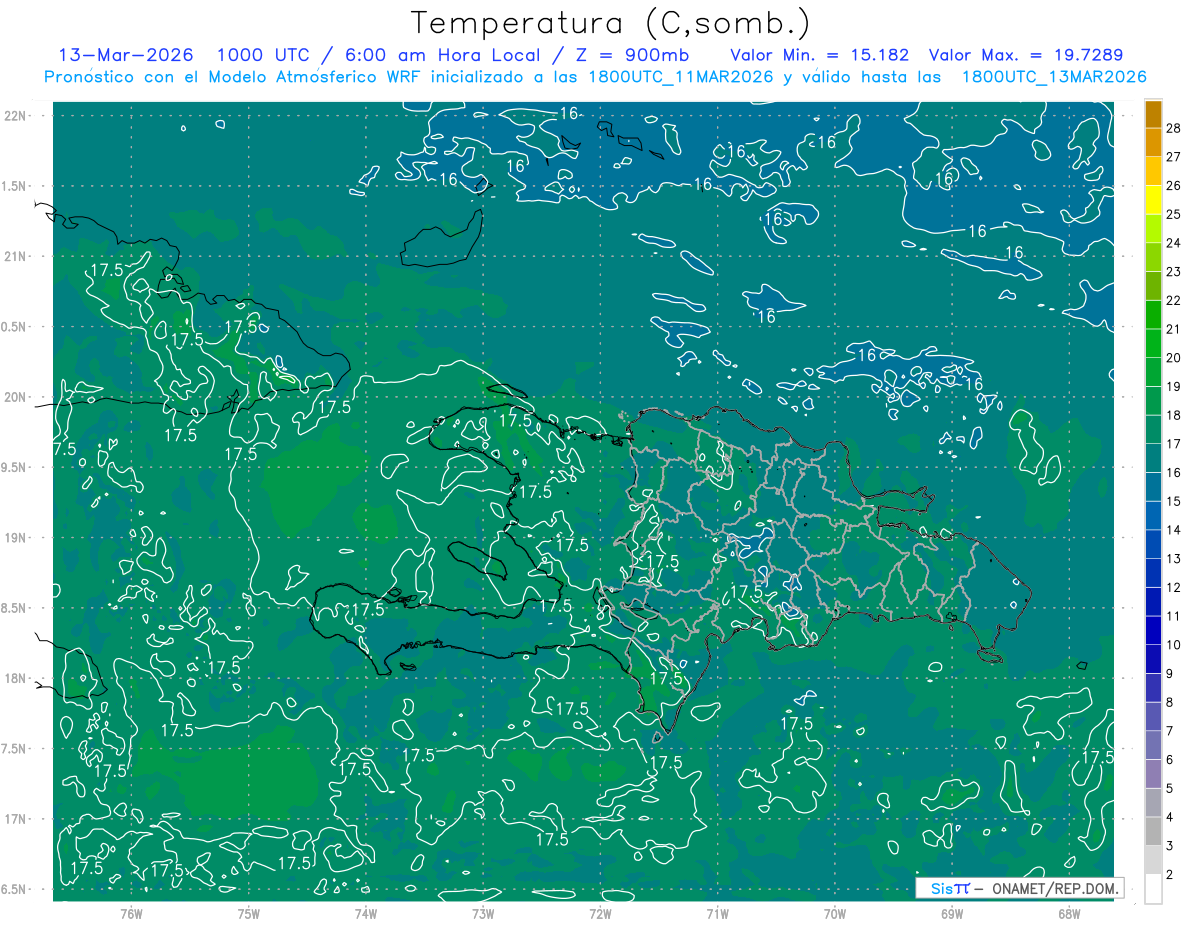Click the colorbar label '10'
The height and width of the screenshot is (927, 1200).
[1174, 645]
